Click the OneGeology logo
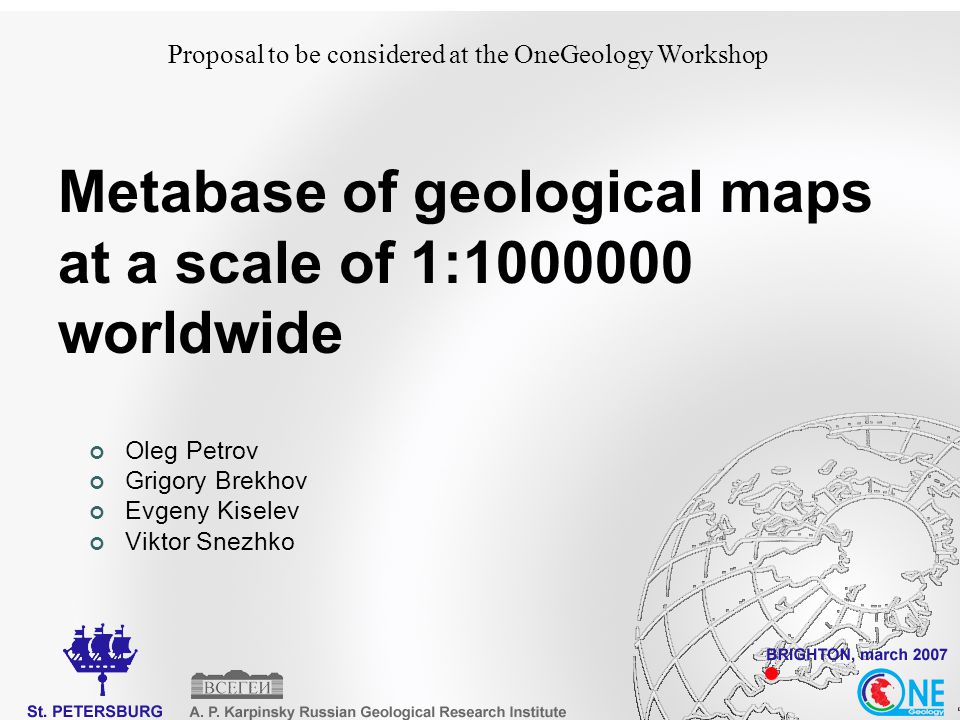This screenshot has width=960, height=720. coord(902,694)
